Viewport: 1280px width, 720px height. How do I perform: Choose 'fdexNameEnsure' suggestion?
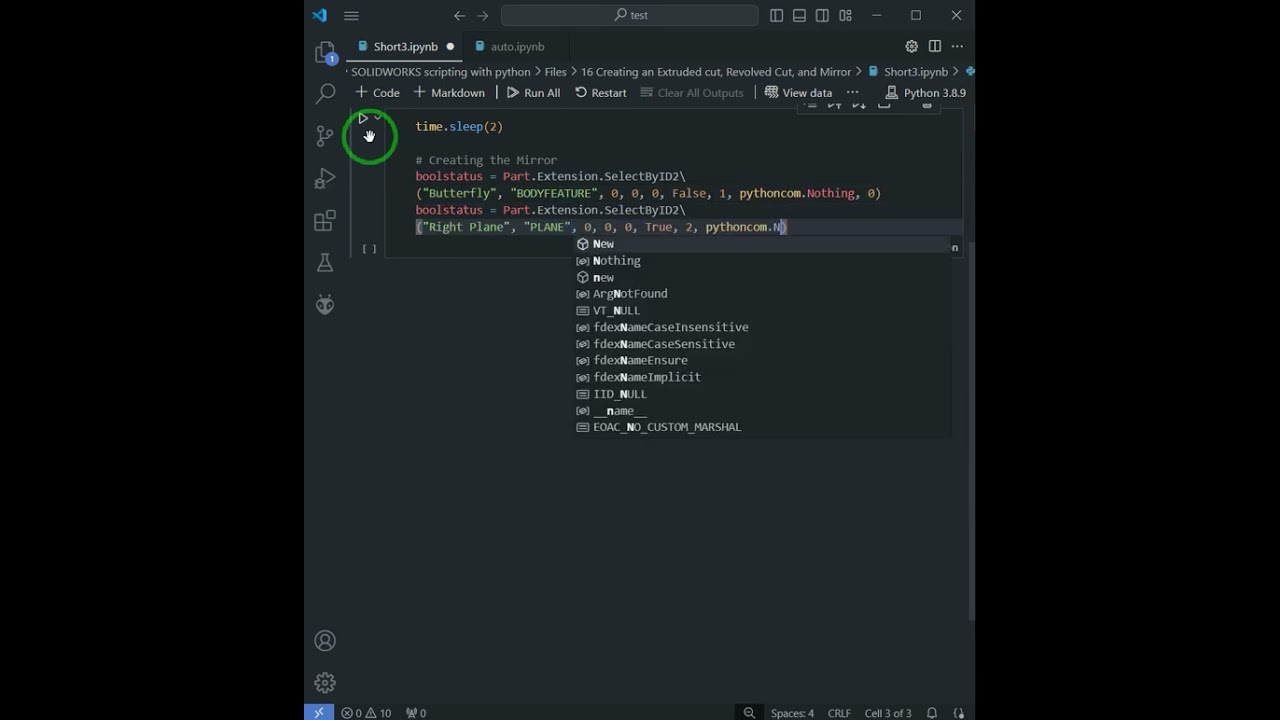tap(761, 360)
